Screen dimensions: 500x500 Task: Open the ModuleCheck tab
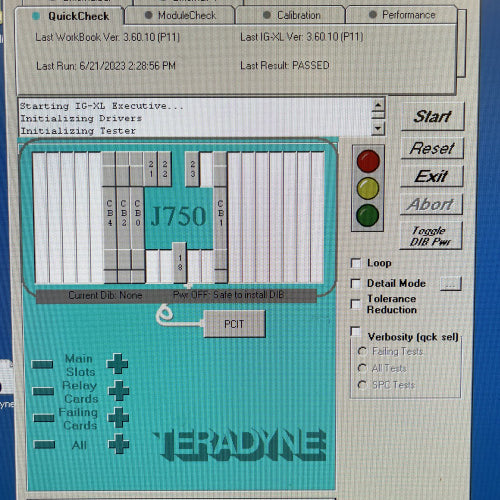[x=180, y=15]
